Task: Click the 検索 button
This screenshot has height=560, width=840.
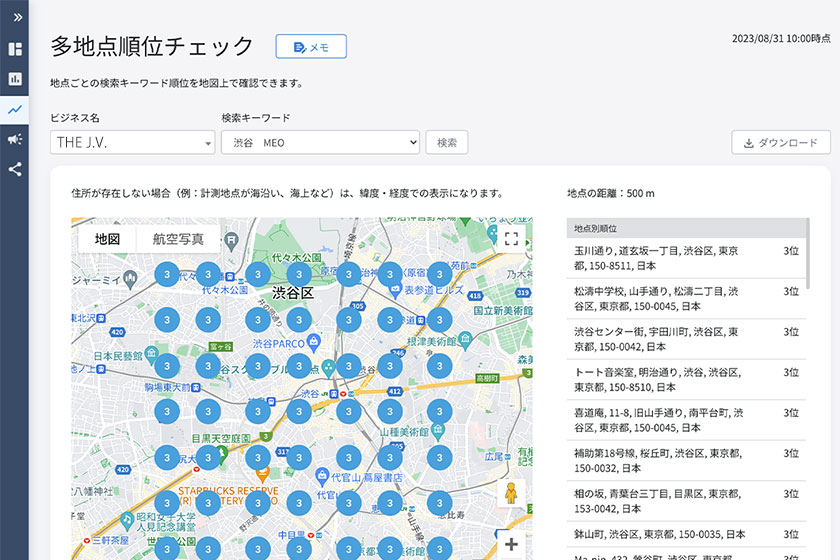Action: (447, 143)
